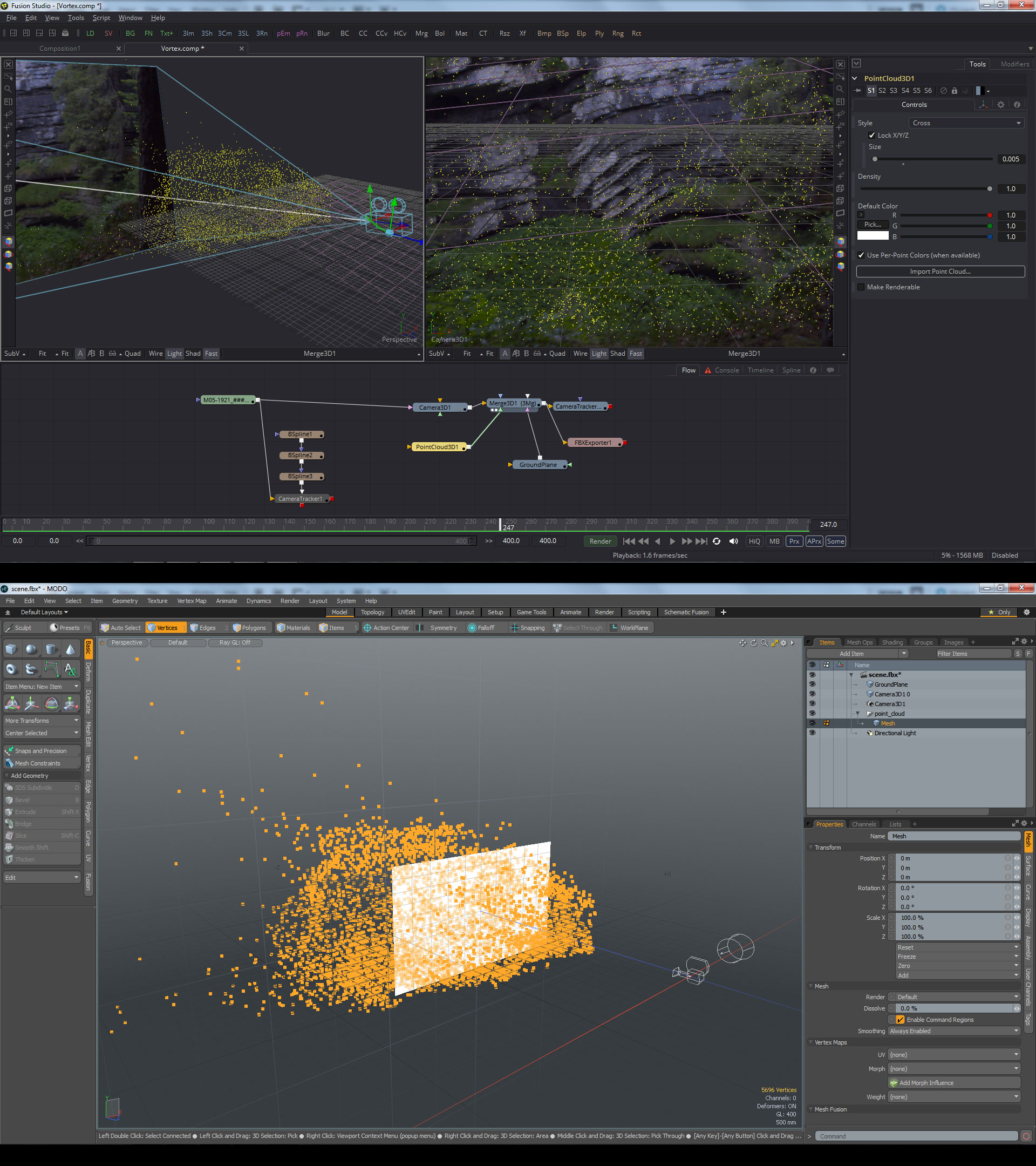Select MODO text tool icon

(x=70, y=669)
